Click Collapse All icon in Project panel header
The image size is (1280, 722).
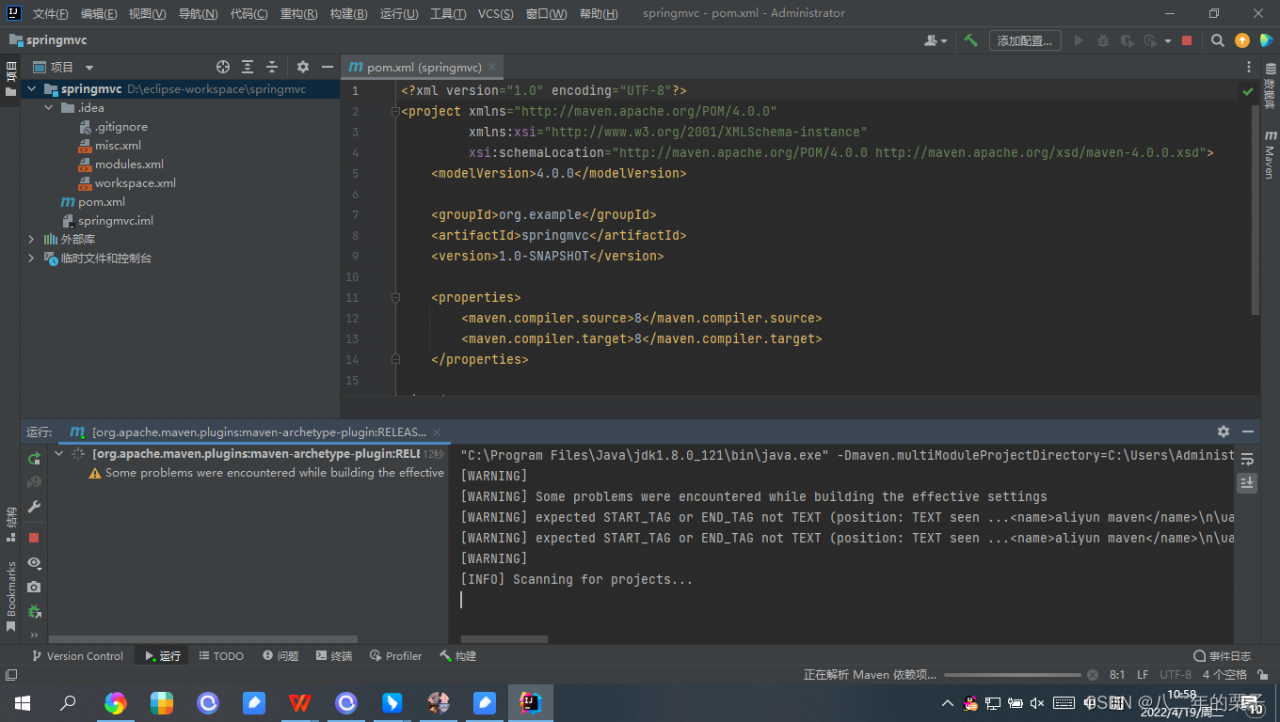[271, 67]
